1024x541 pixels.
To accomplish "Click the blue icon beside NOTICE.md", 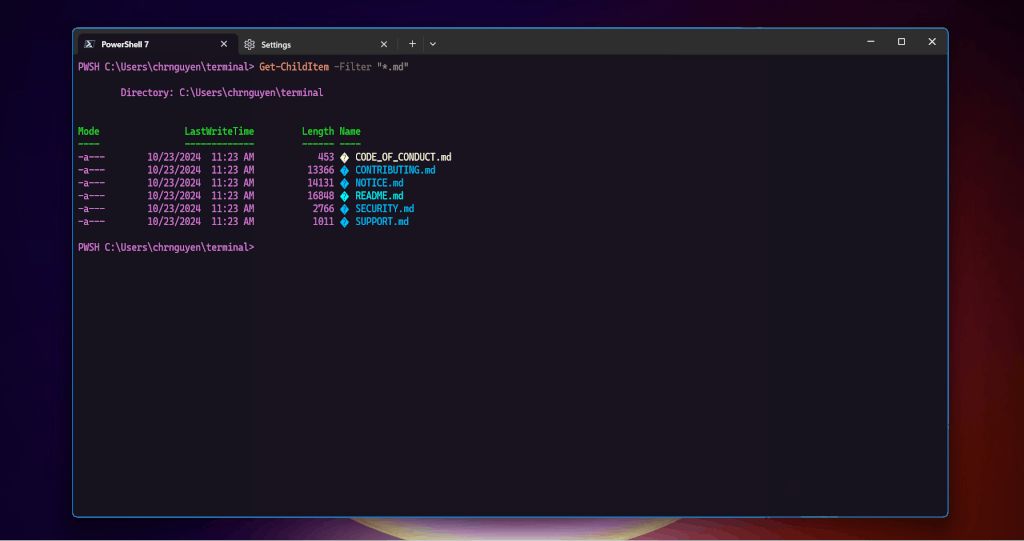I will [x=345, y=183].
